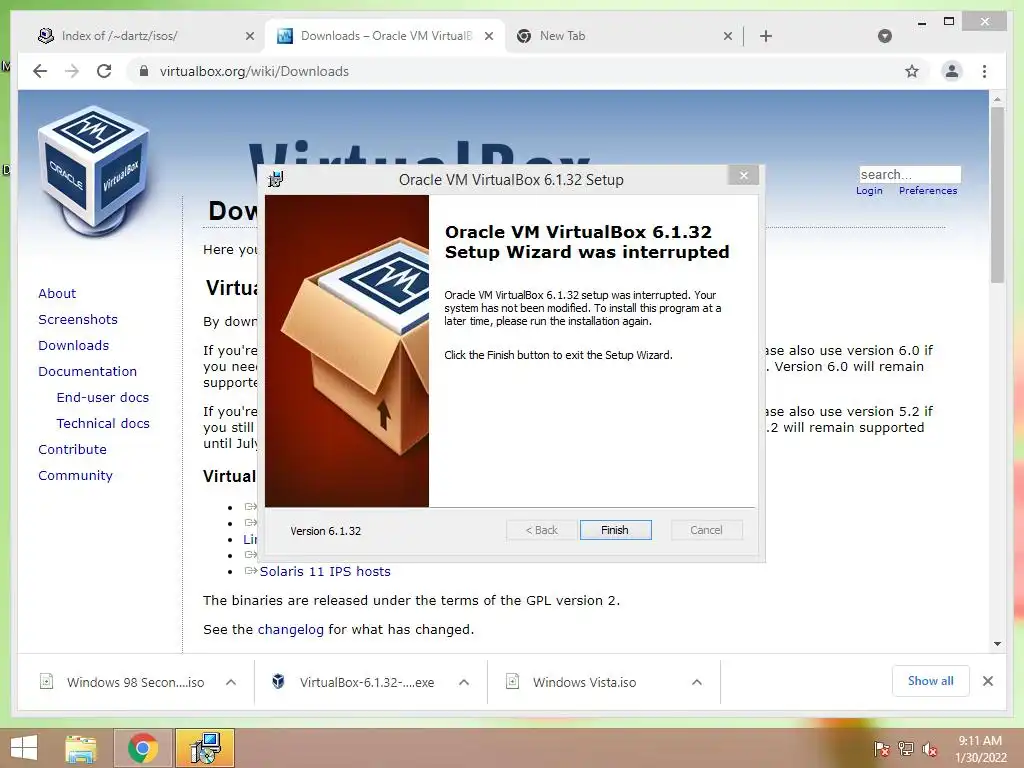Click the Windows Vista.iso download item

pyautogui.click(x=584, y=682)
